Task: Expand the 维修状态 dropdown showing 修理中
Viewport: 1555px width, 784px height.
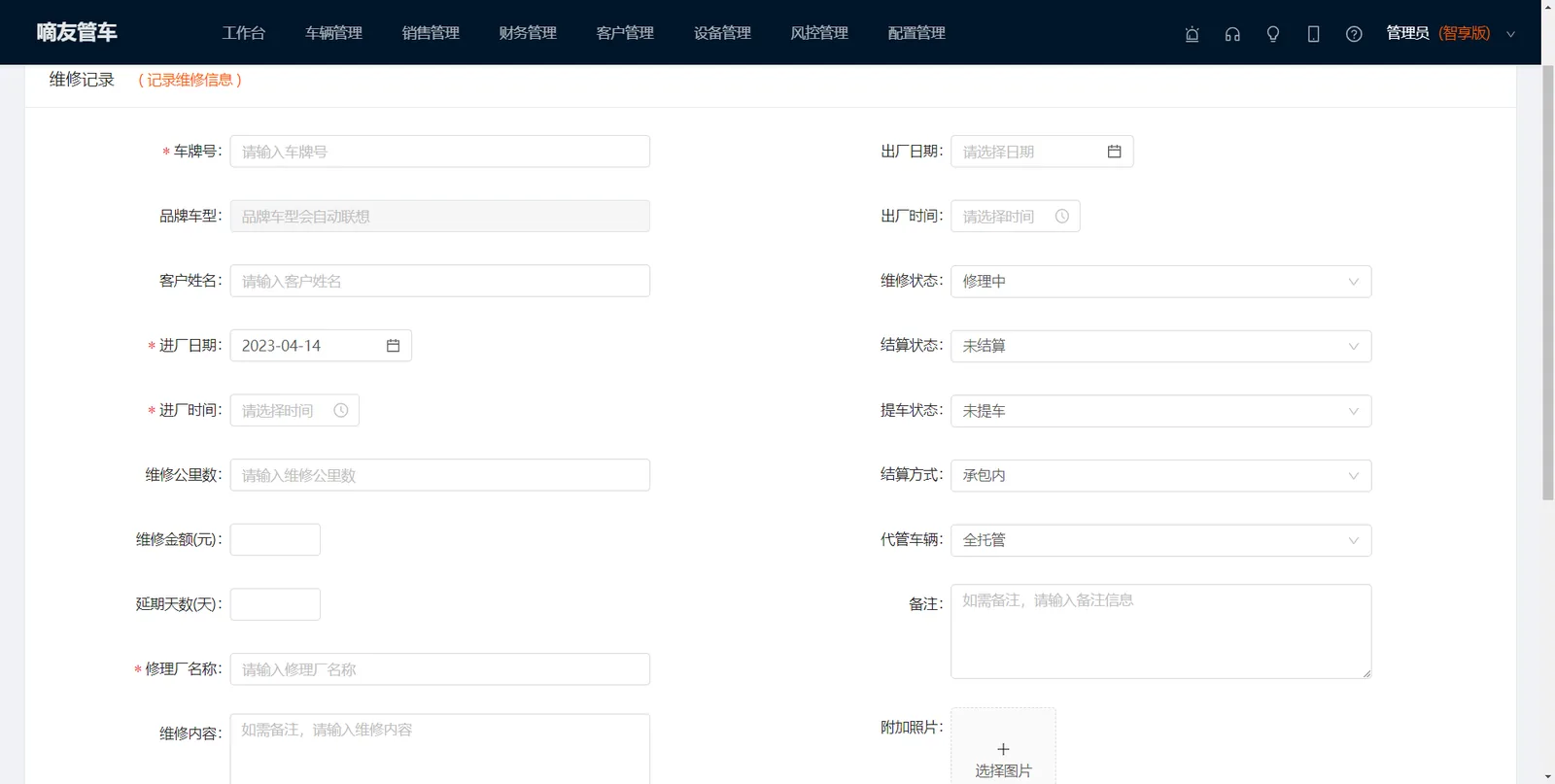Action: click(1161, 282)
